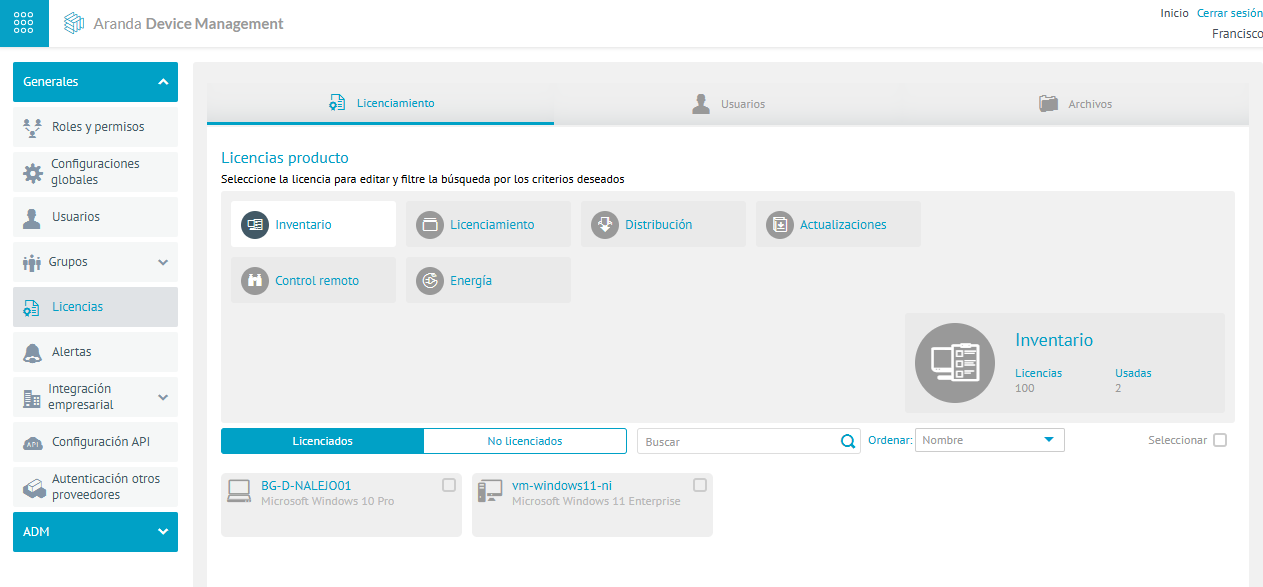
Task: Click the Roles y permisos sidebar icon
Action: click(33, 127)
